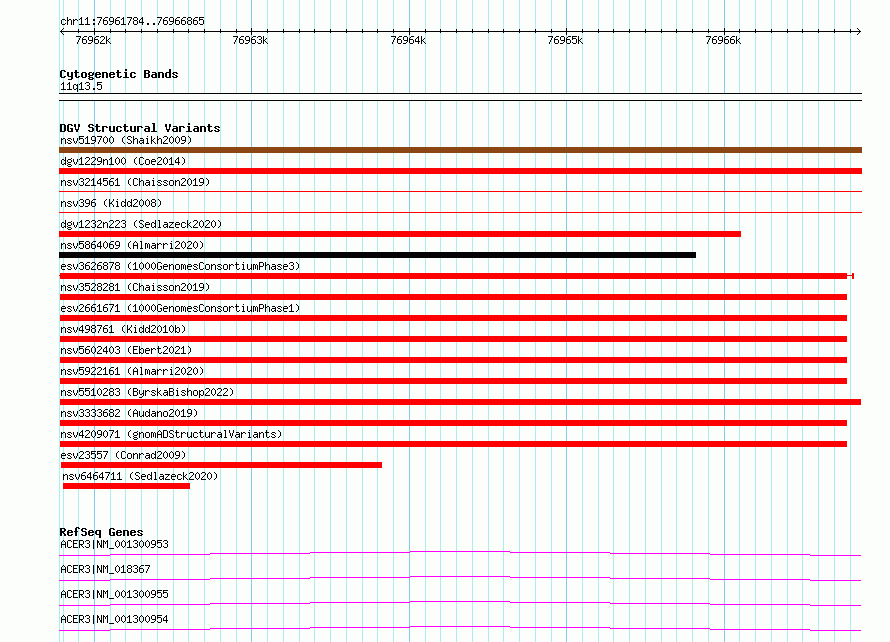890x642 pixels.
Task: Open the nsv5602403 (Ebert2021) label
Action: click(x=126, y=350)
